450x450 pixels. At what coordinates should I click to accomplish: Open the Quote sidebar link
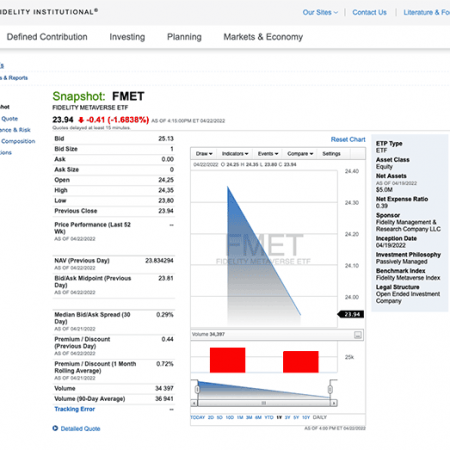(x=10, y=119)
